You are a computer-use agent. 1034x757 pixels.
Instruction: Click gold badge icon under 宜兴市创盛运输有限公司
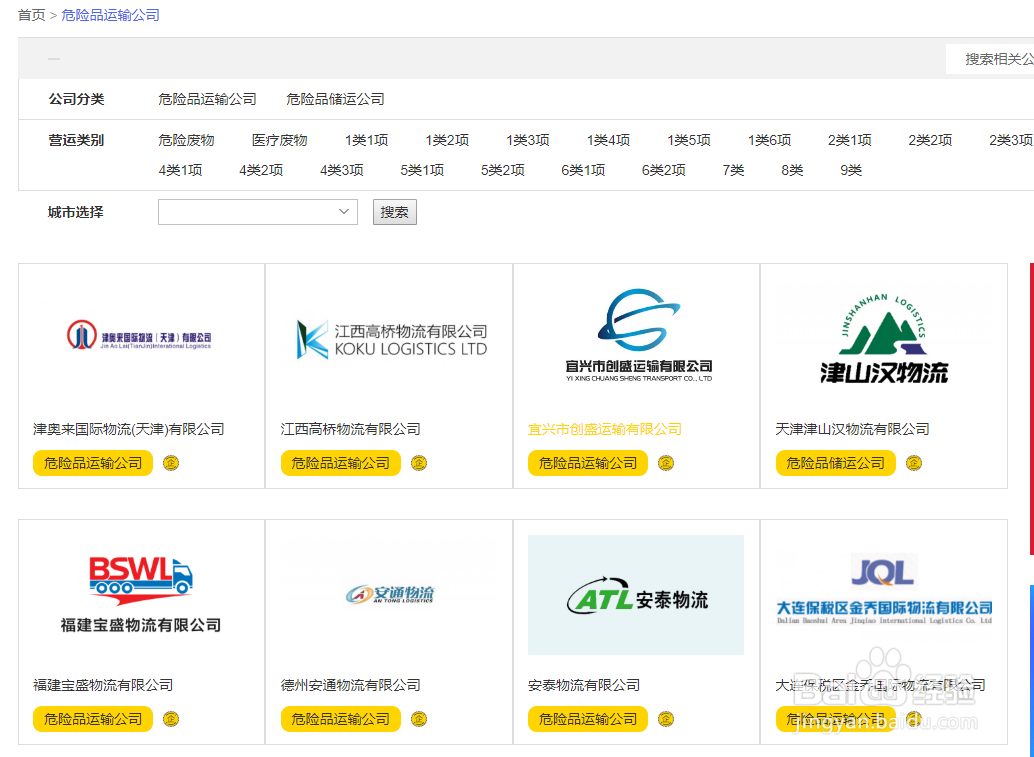pyautogui.click(x=666, y=463)
